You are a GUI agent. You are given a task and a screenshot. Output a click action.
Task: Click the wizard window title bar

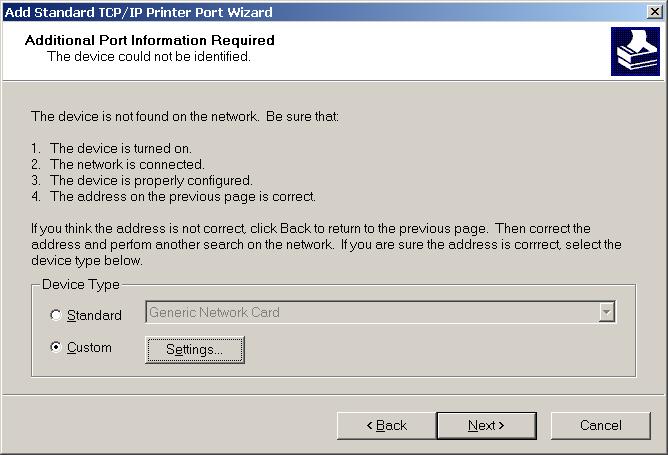point(300,12)
